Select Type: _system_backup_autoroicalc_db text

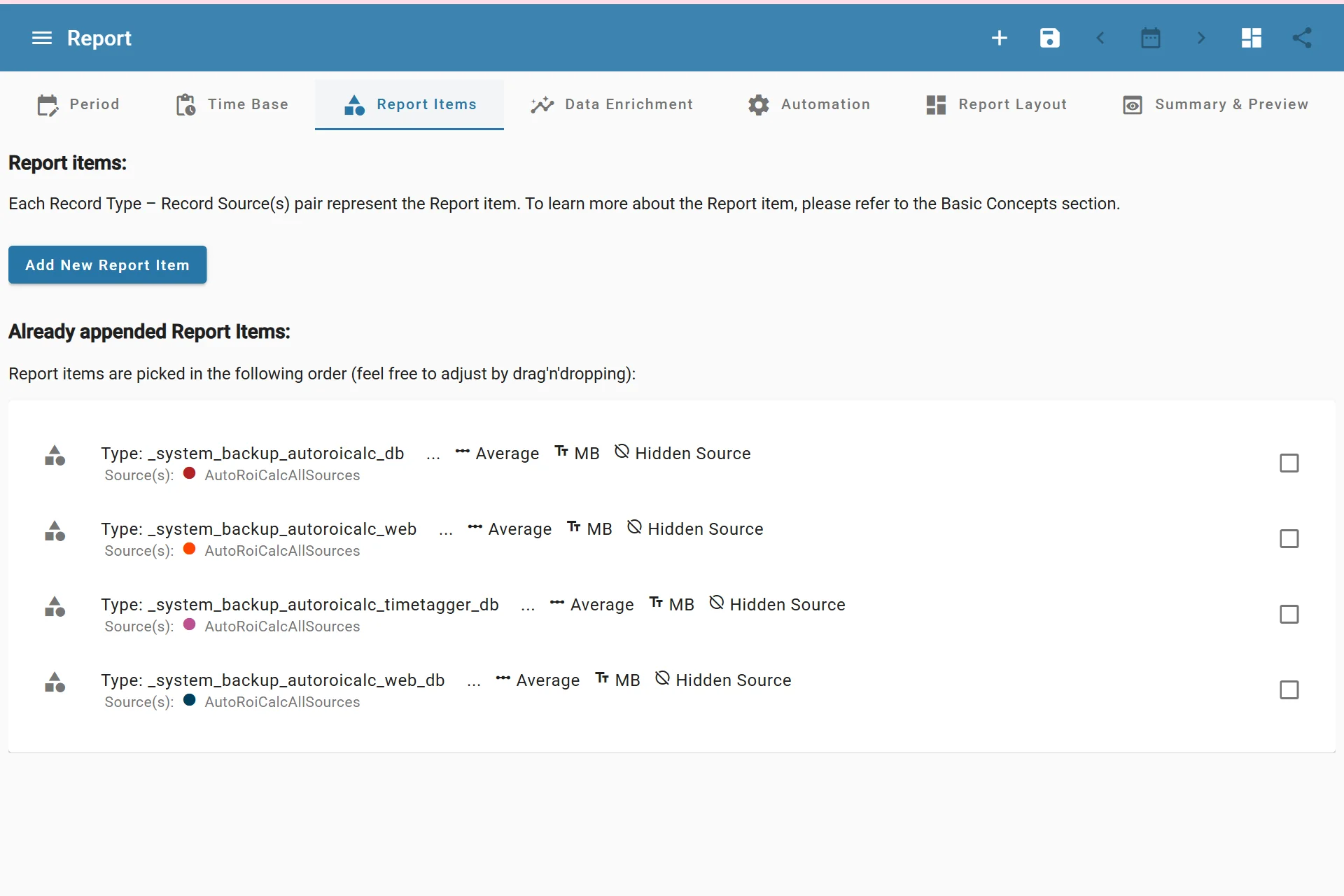click(253, 454)
